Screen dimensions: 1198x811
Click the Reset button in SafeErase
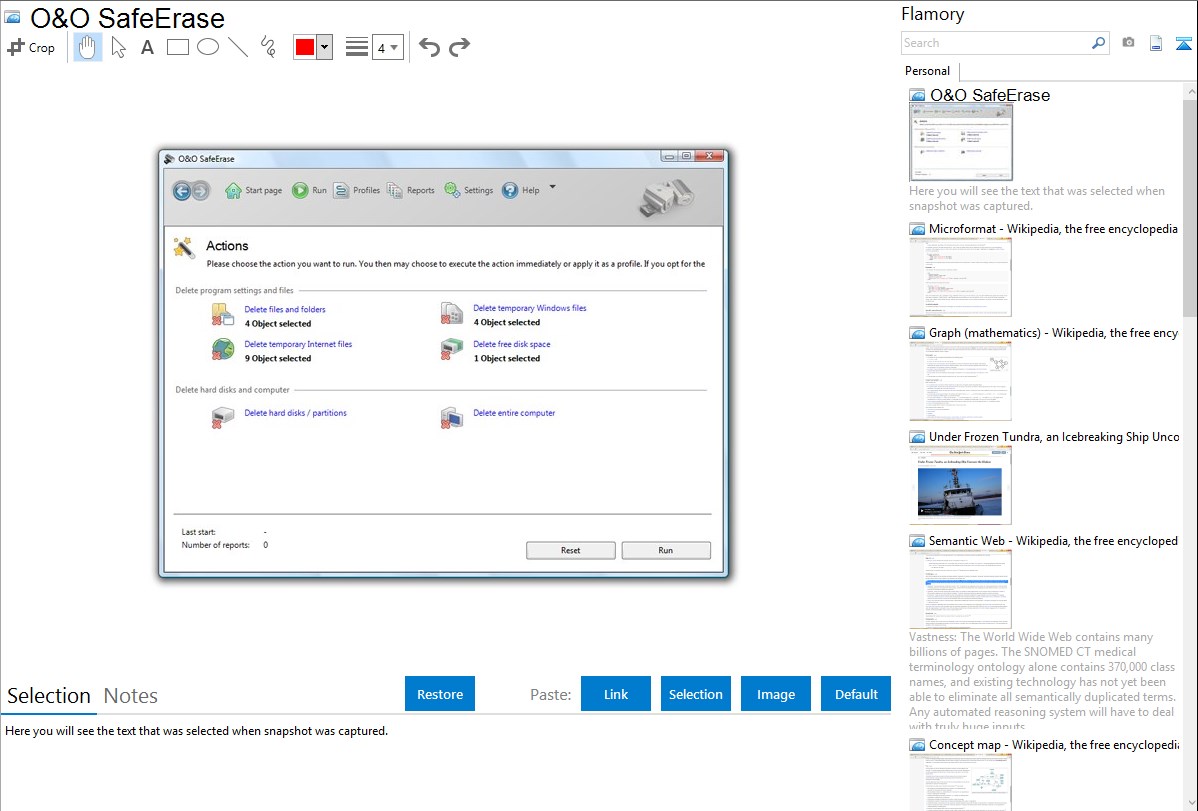click(571, 550)
